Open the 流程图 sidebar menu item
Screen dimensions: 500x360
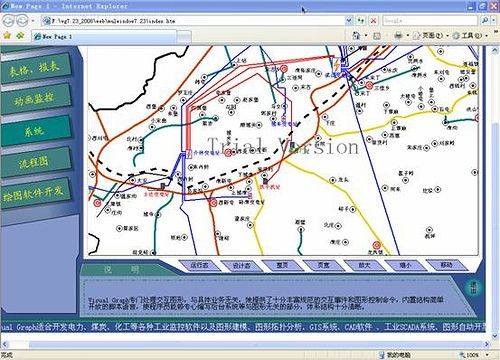tap(35, 162)
